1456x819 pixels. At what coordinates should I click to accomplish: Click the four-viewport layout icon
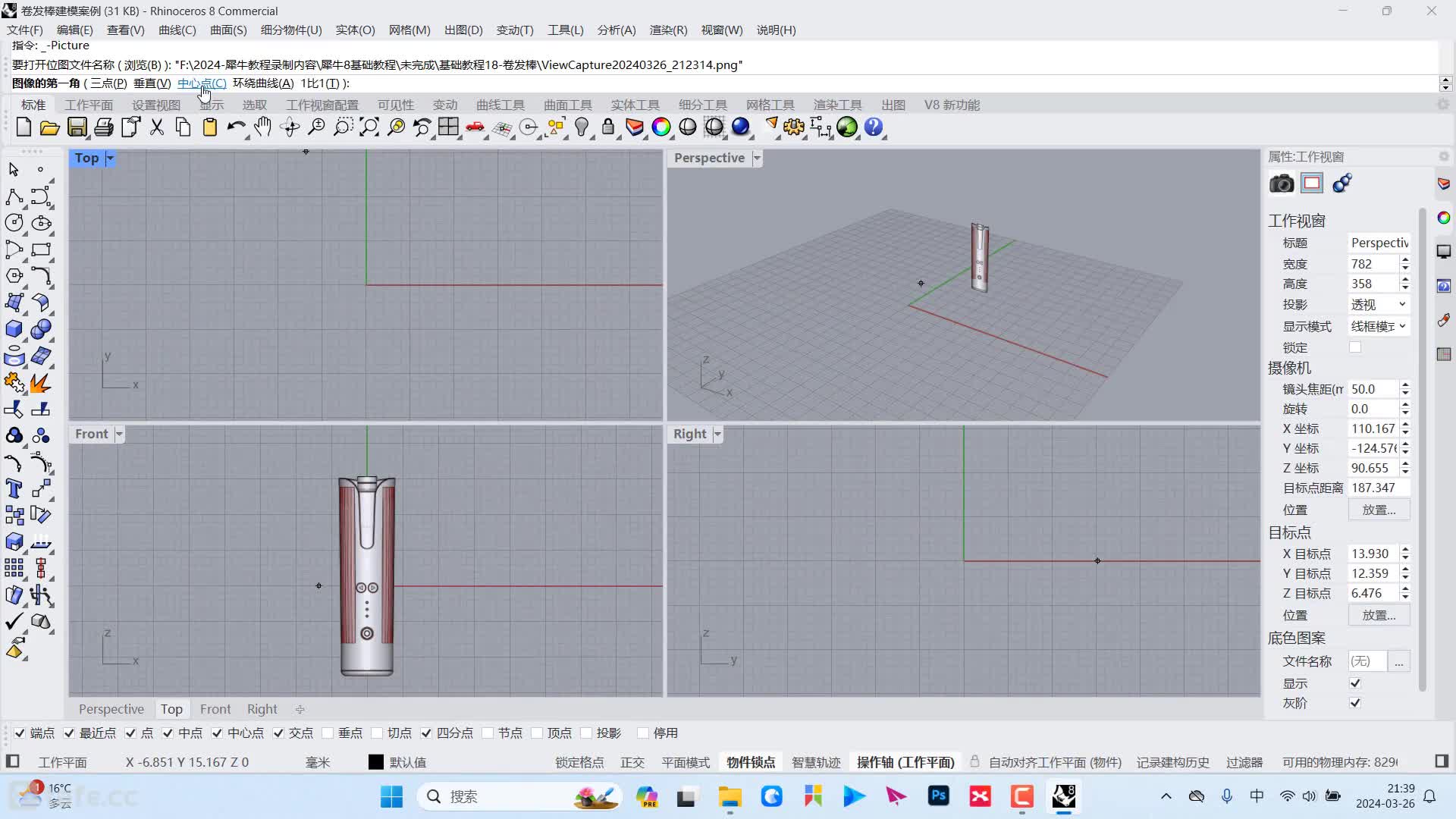pos(449,127)
